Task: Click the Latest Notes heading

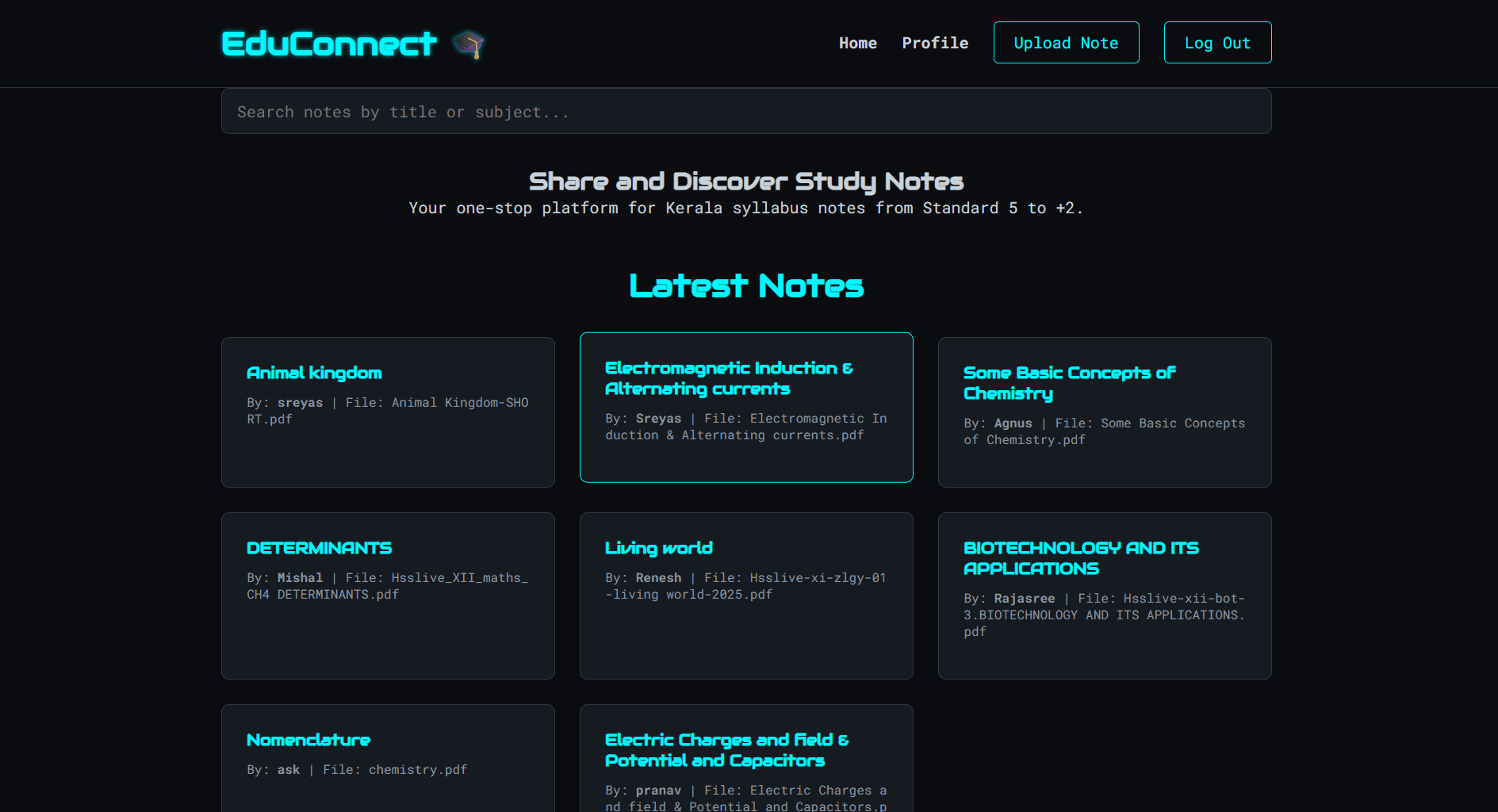Action: click(746, 285)
